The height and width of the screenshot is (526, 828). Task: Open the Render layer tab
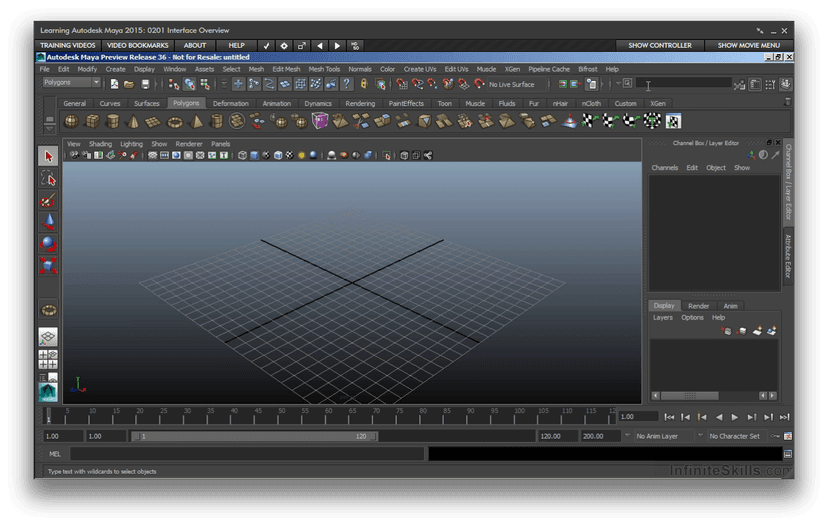click(x=698, y=306)
